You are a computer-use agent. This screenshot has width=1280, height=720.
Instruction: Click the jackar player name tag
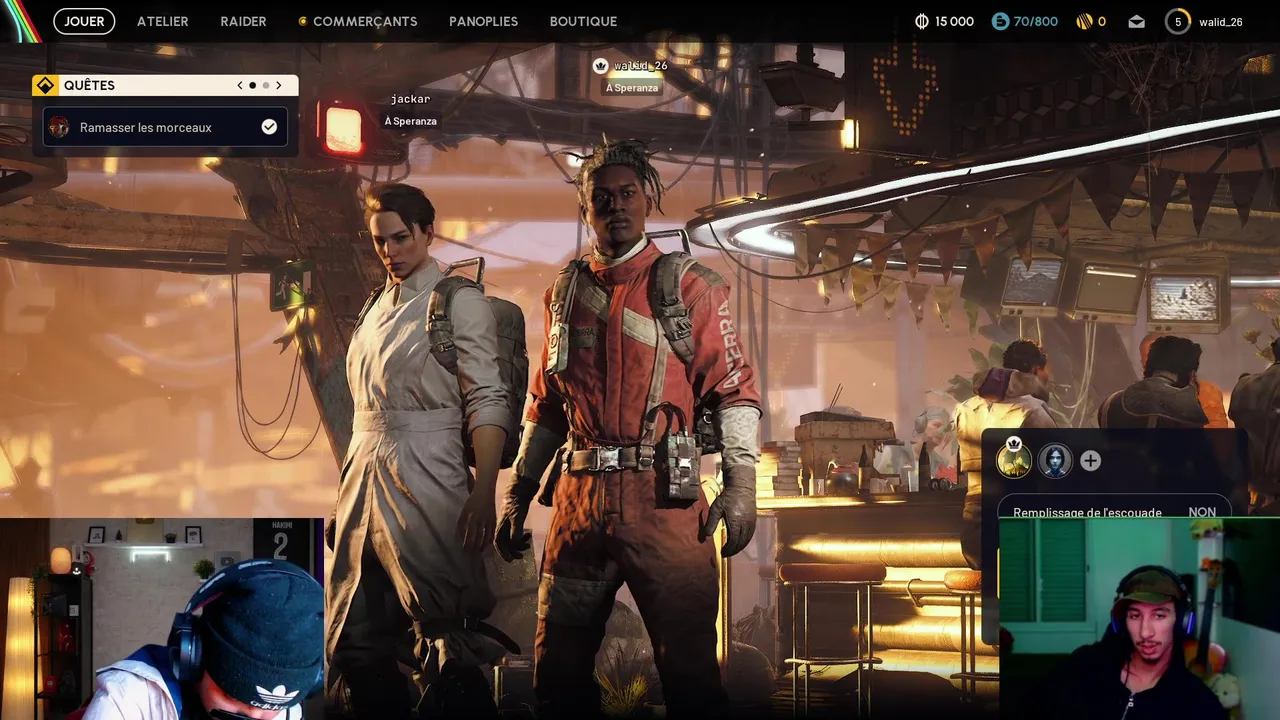(410, 99)
